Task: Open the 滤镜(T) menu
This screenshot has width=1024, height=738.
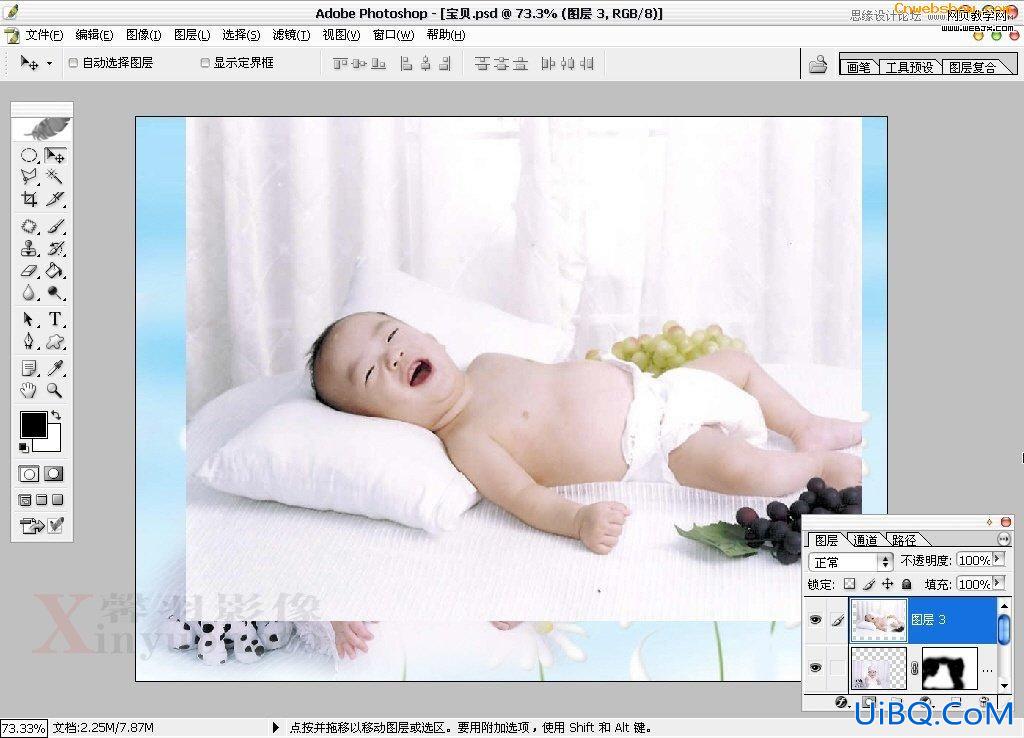Action: coord(291,35)
